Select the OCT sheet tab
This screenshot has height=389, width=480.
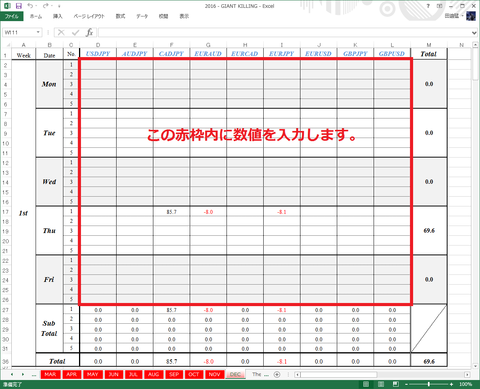[194, 374]
